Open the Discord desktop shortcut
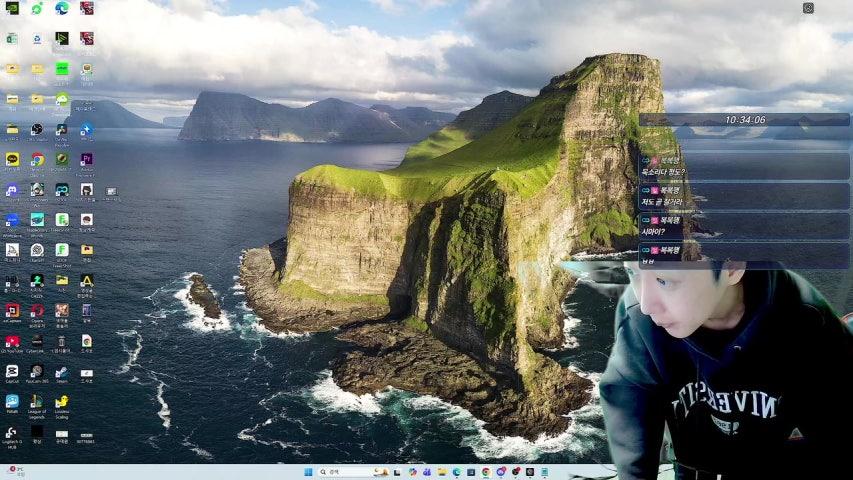The height and width of the screenshot is (480, 853). pyautogui.click(x=12, y=189)
